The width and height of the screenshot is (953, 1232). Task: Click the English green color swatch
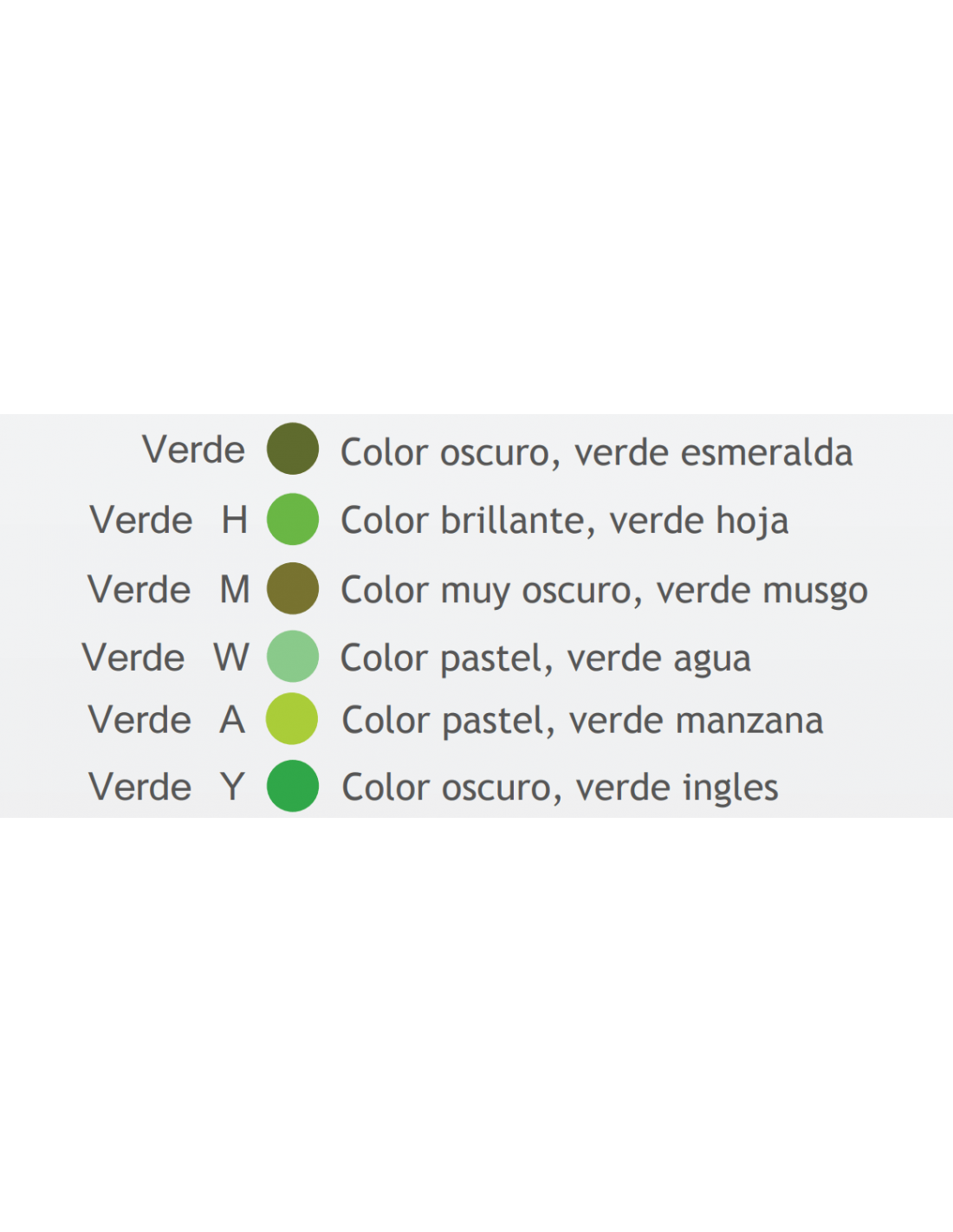point(293,786)
